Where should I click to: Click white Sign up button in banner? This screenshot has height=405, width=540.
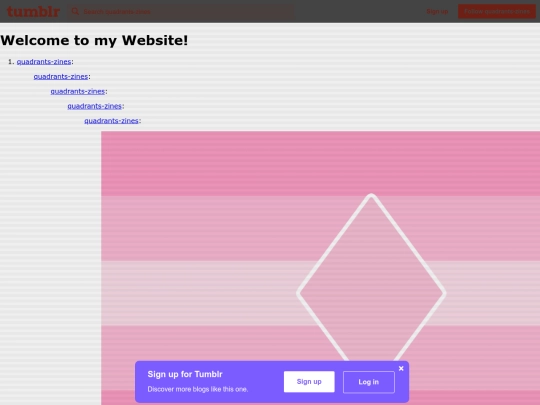click(309, 382)
